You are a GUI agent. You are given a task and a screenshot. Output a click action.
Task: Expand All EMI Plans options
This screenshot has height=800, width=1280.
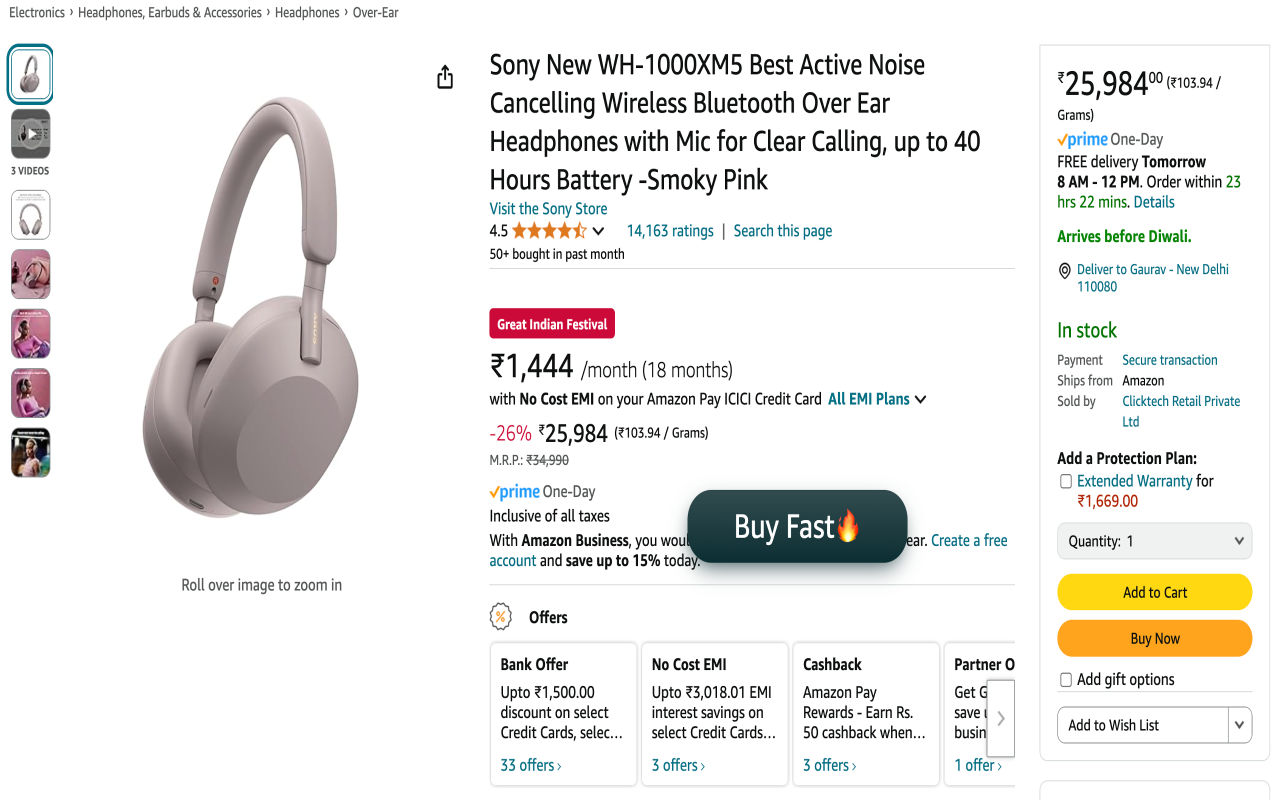pos(876,398)
